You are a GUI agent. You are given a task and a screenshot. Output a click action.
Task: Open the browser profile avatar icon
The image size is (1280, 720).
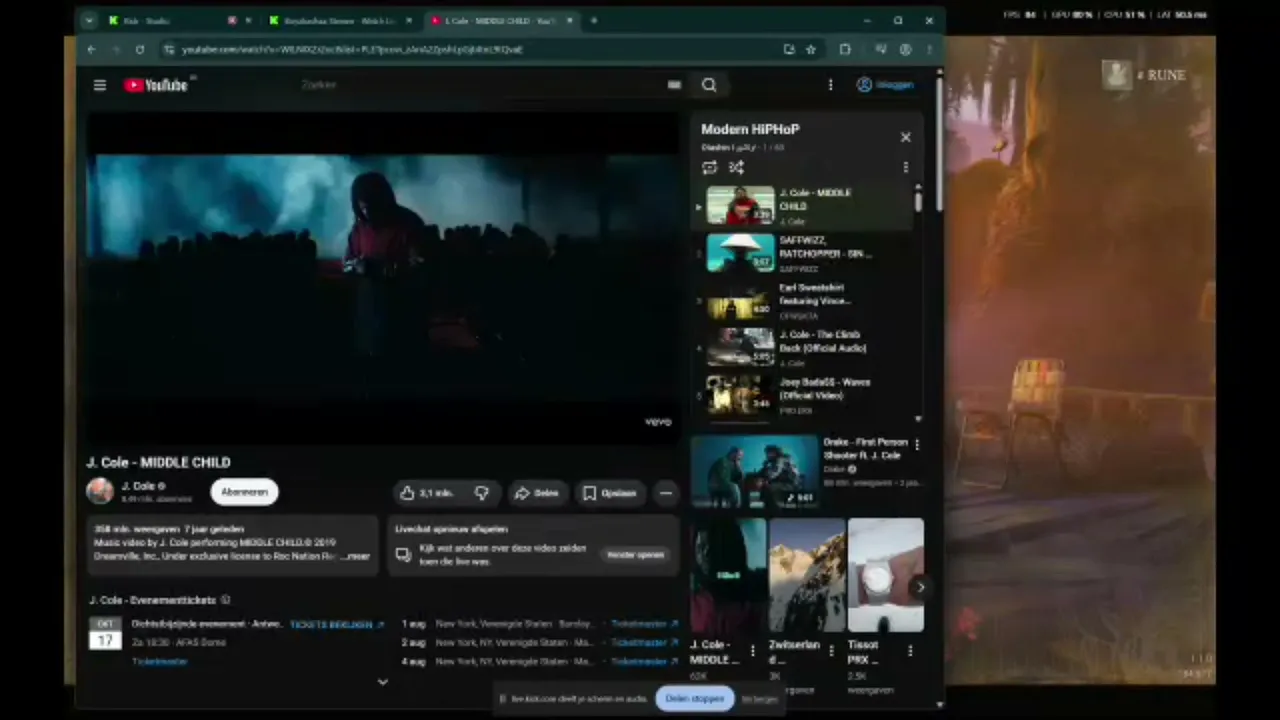(x=905, y=49)
